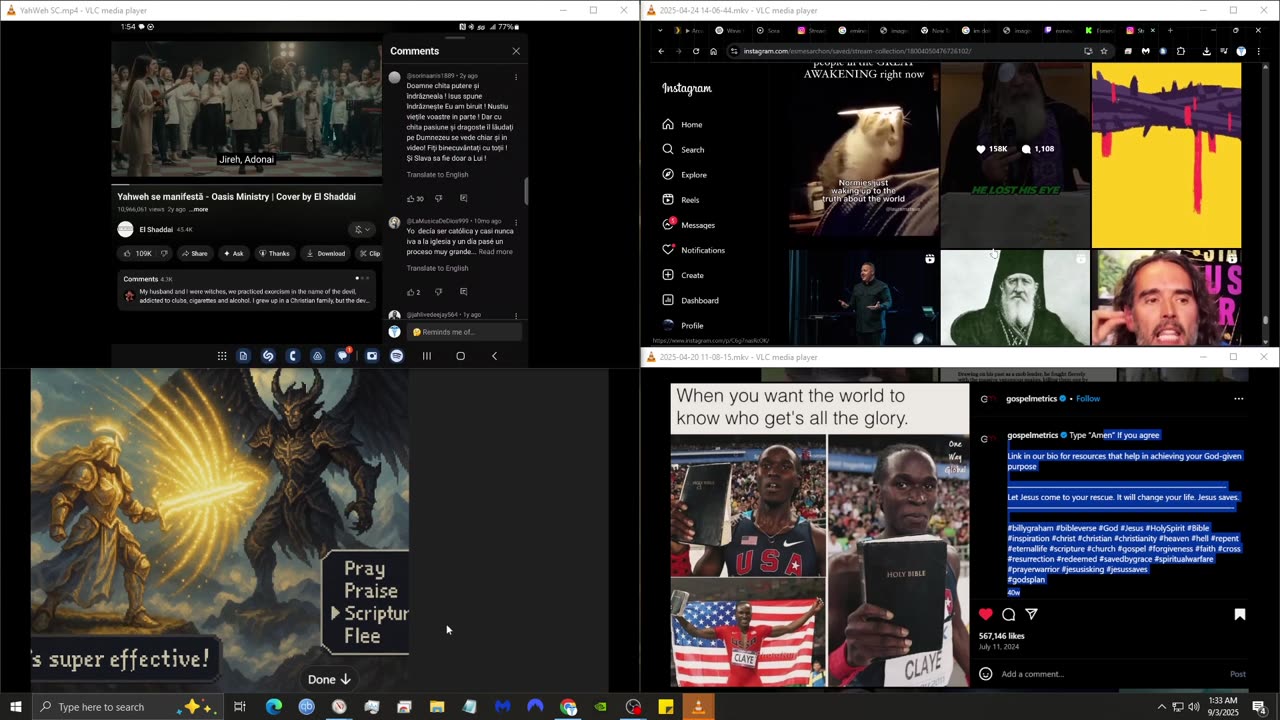
Task: Tap the Clip button under the video
Action: 369,253
